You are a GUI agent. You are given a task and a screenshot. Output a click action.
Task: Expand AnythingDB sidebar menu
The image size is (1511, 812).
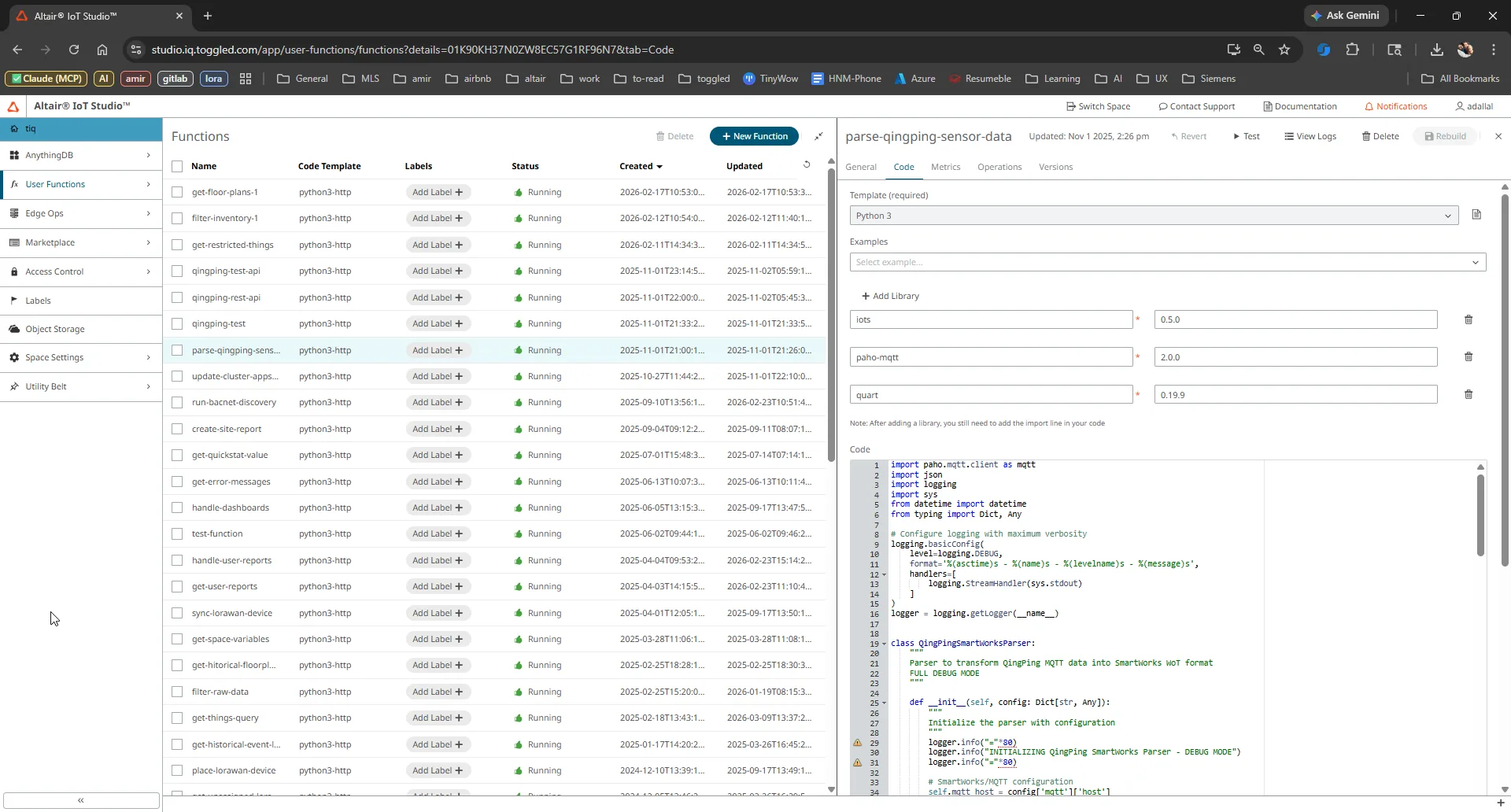pos(81,155)
